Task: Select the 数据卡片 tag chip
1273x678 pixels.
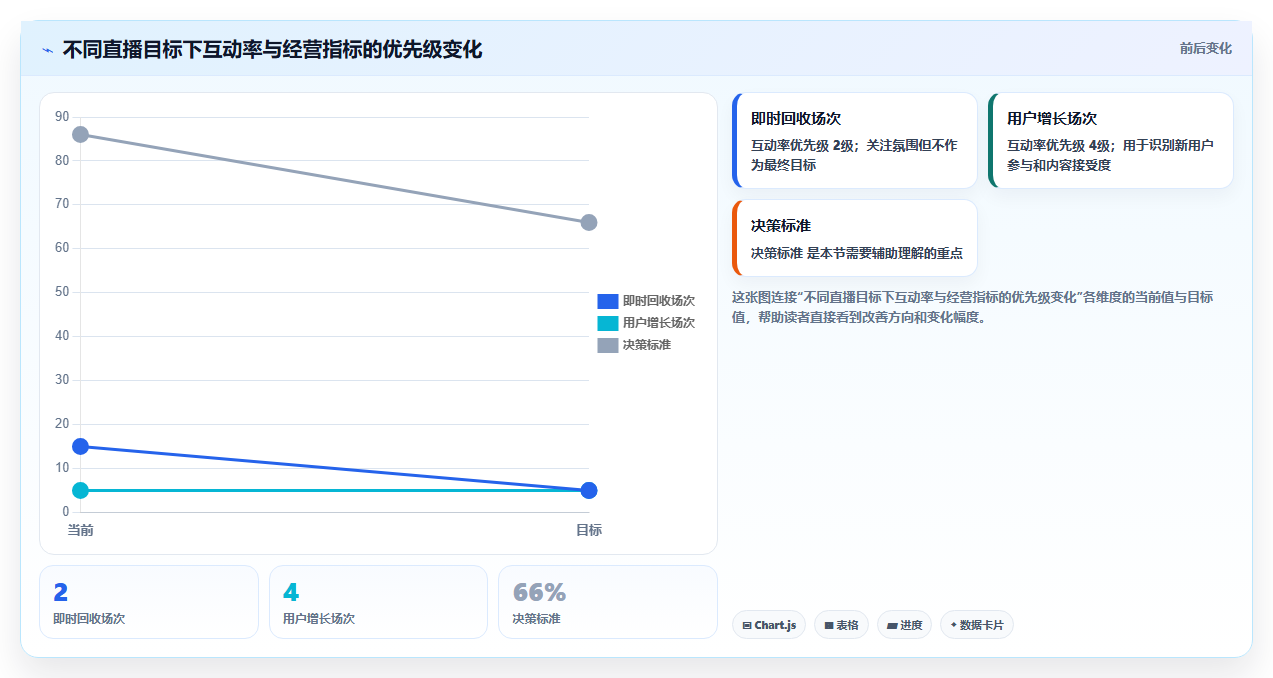Action: coord(977,625)
